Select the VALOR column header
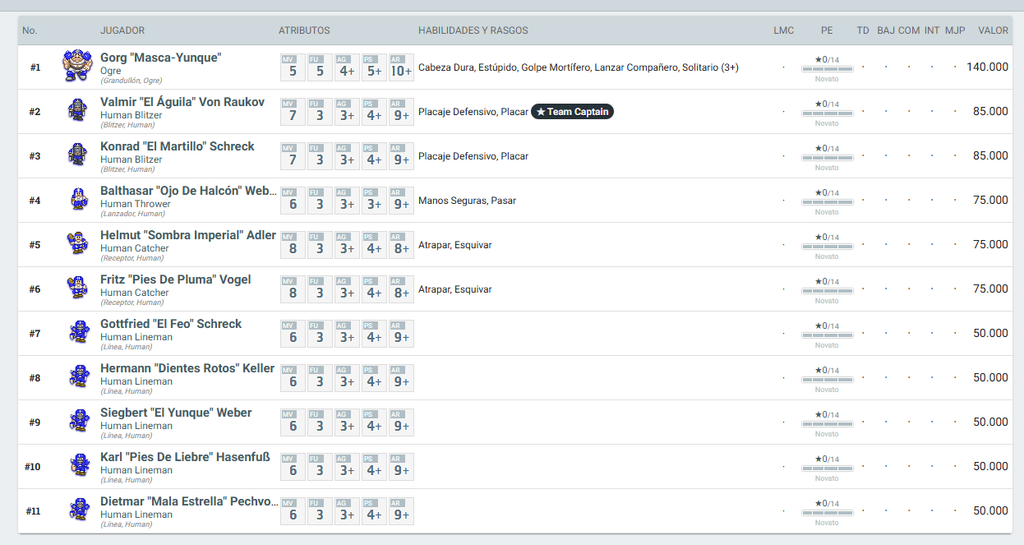Image resolution: width=1024 pixels, height=545 pixels. point(993,30)
